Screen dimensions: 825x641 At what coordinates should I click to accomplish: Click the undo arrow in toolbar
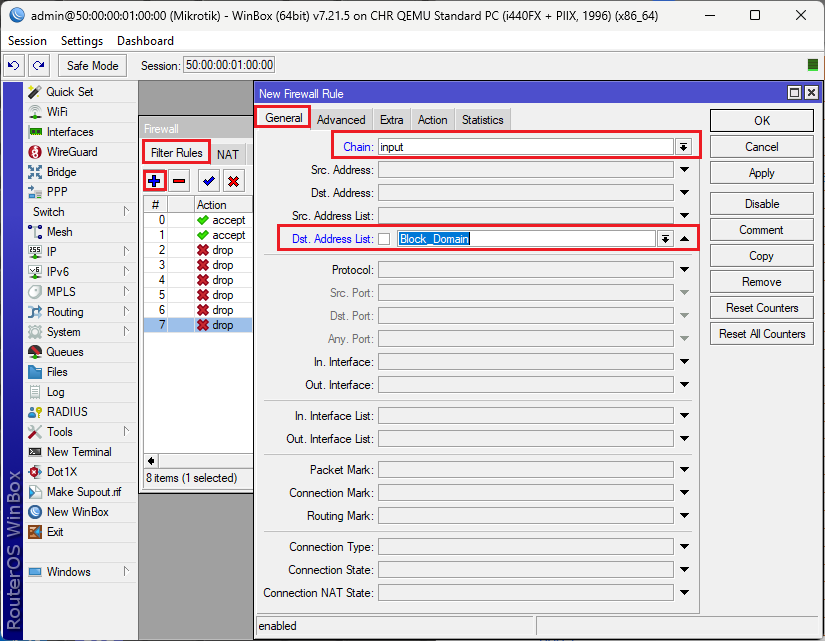[14, 65]
